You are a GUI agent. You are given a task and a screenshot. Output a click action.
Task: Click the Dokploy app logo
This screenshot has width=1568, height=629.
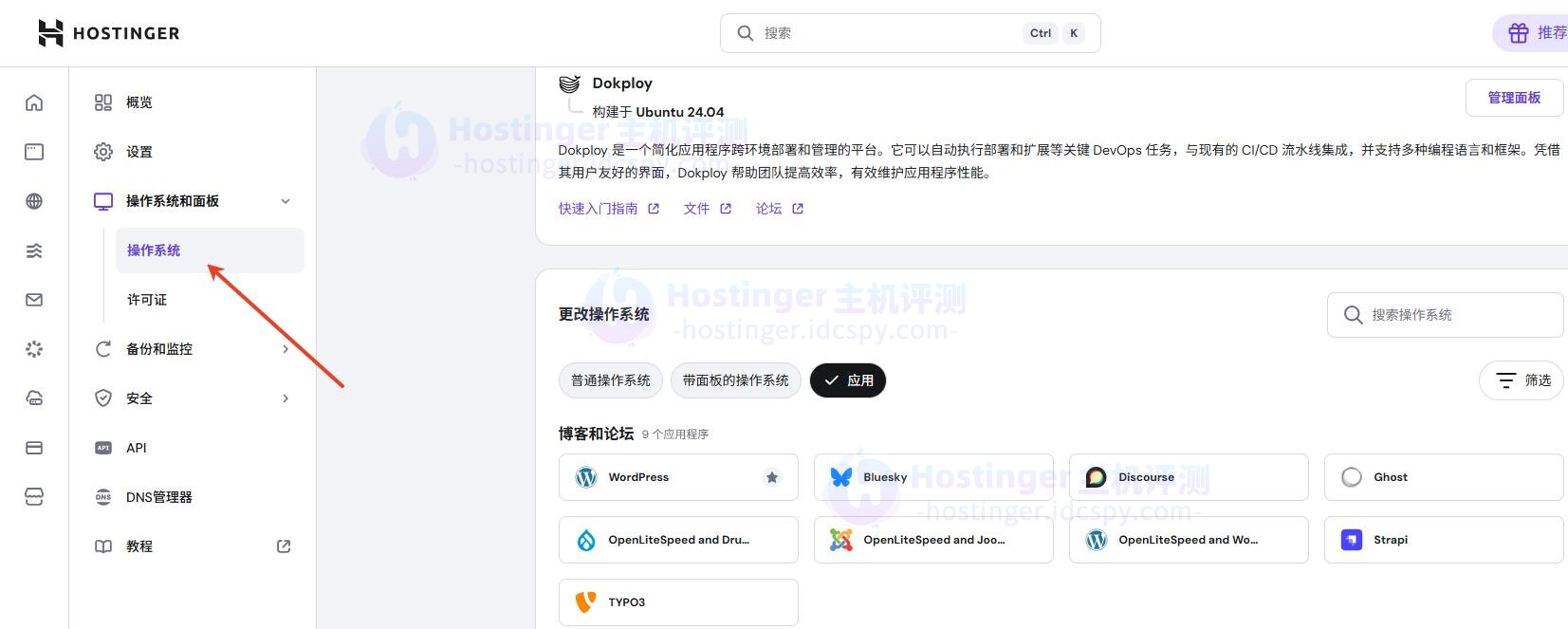click(x=569, y=83)
